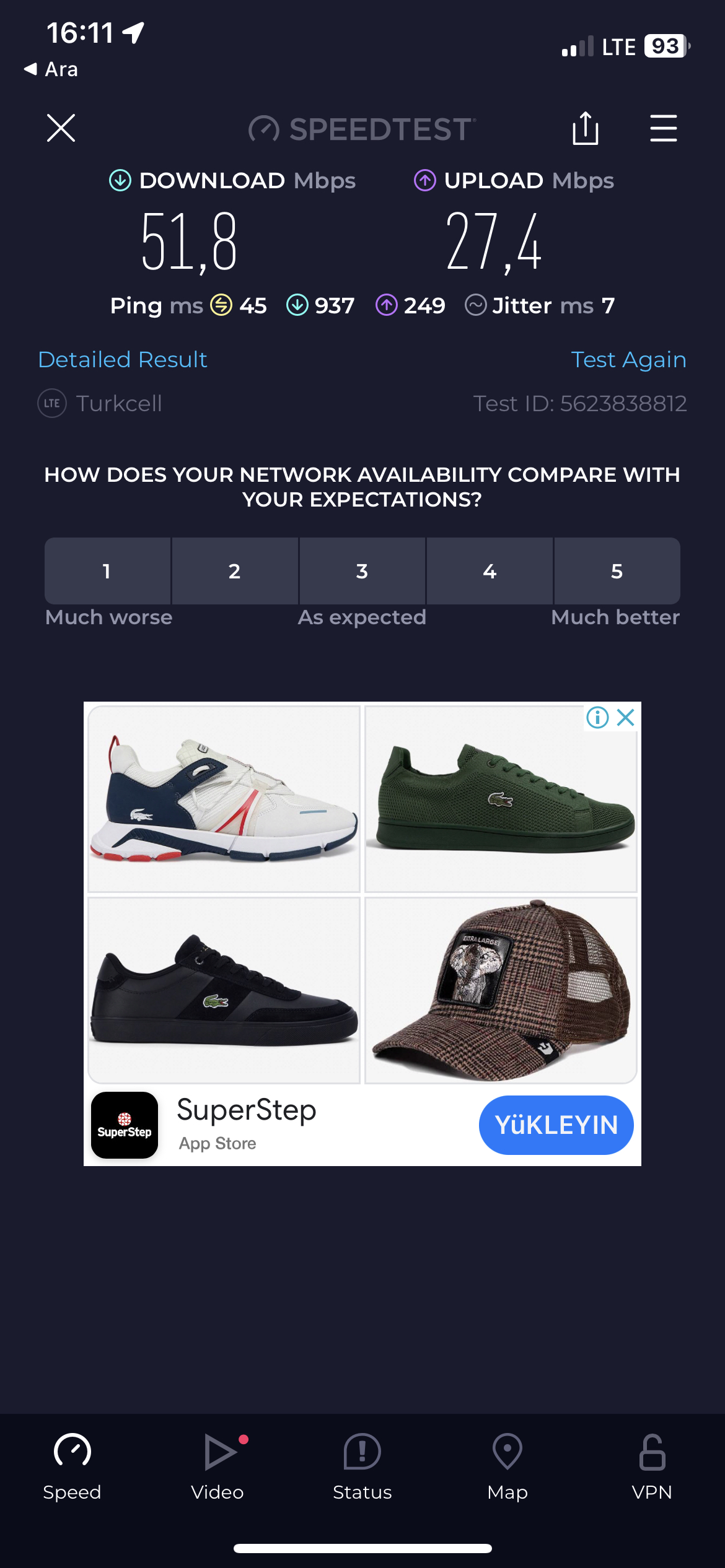Image resolution: width=725 pixels, height=1568 pixels.
Task: Rate network availability as 5
Action: pyautogui.click(x=617, y=571)
